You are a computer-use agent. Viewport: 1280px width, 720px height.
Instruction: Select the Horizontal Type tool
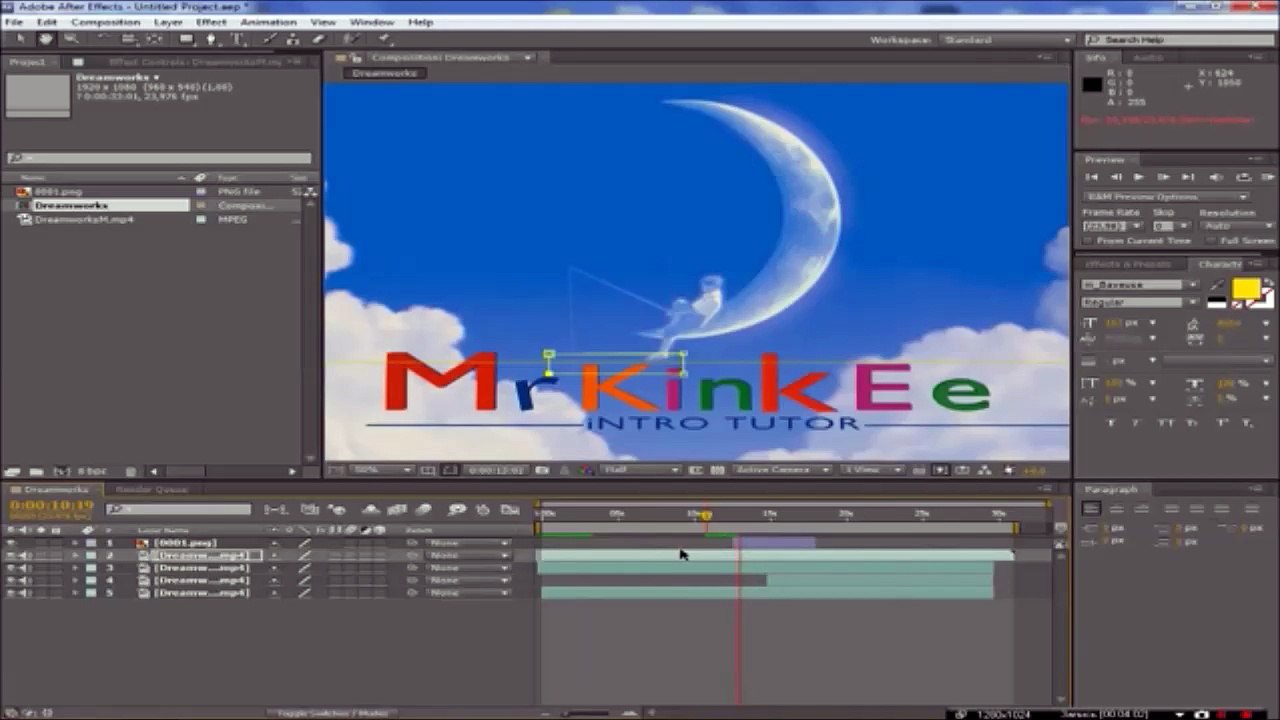238,39
